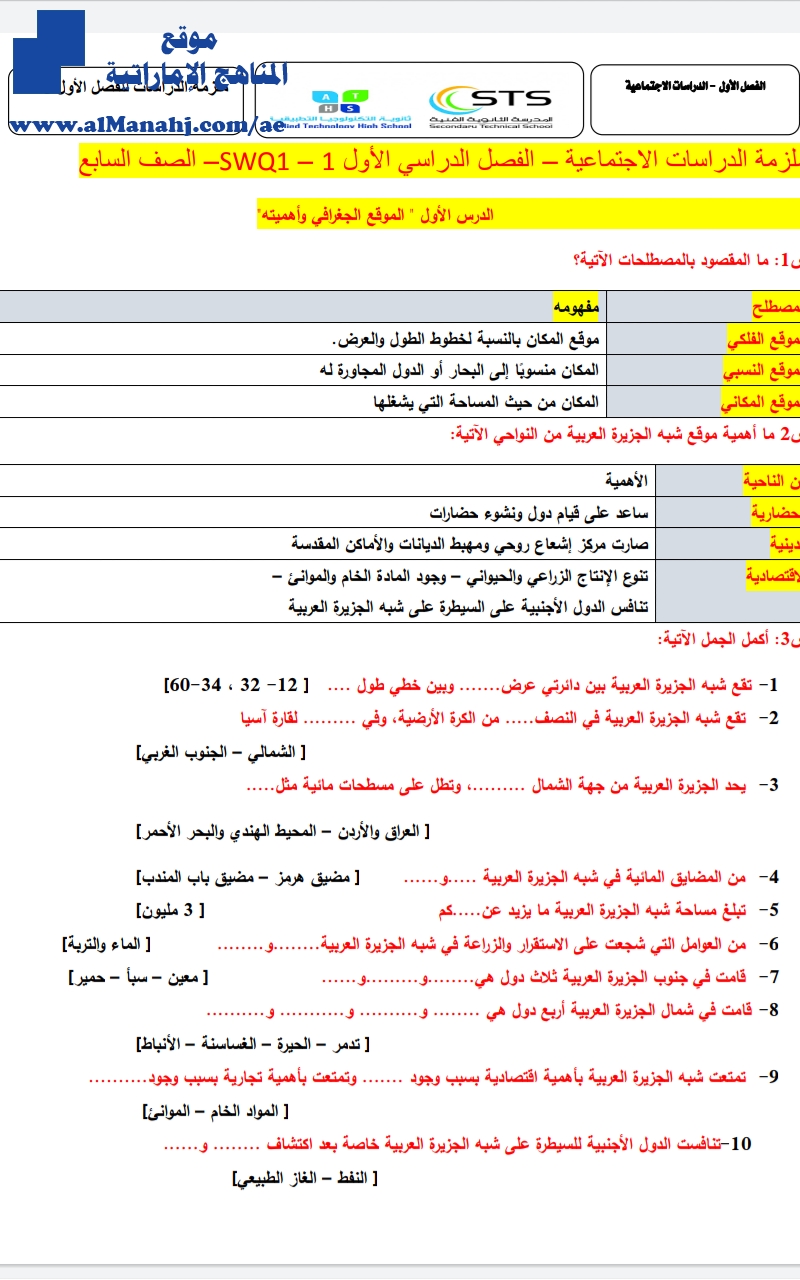
Task: Select answer '[ مضيق هرمز – مضيق باب المندب]'
Action: pos(249,877)
